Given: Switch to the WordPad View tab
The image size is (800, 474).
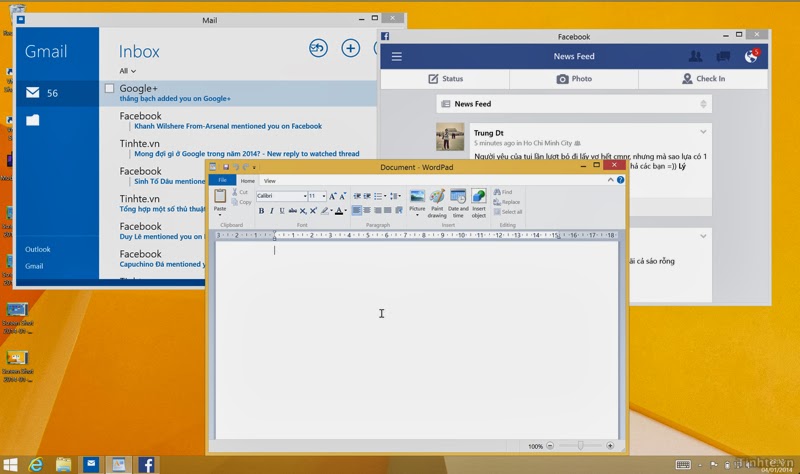Looking at the screenshot, I should tap(270, 181).
